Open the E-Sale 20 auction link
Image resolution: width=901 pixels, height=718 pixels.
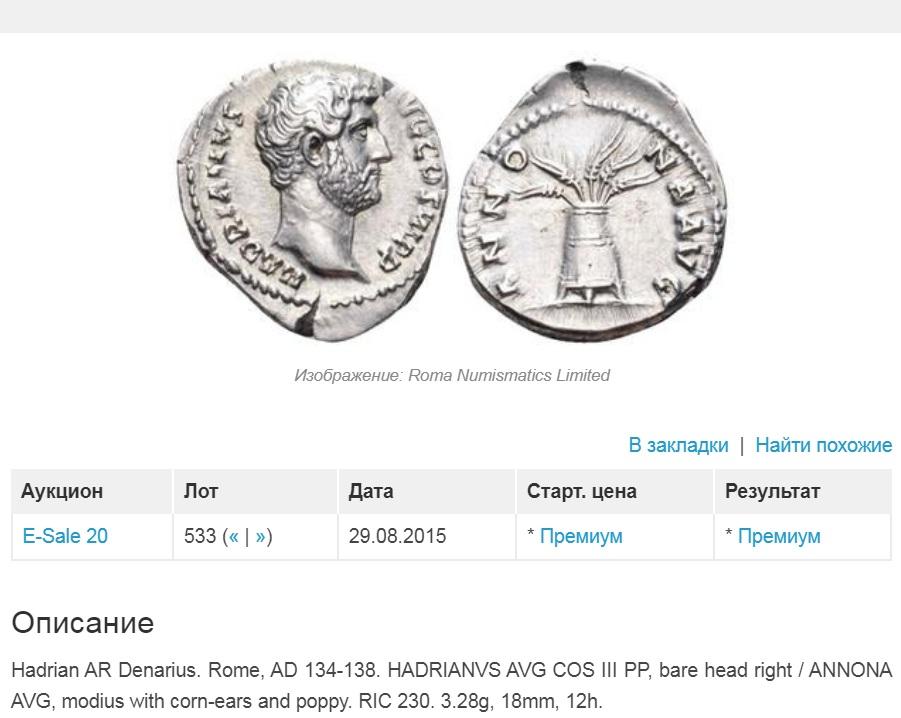click(65, 536)
